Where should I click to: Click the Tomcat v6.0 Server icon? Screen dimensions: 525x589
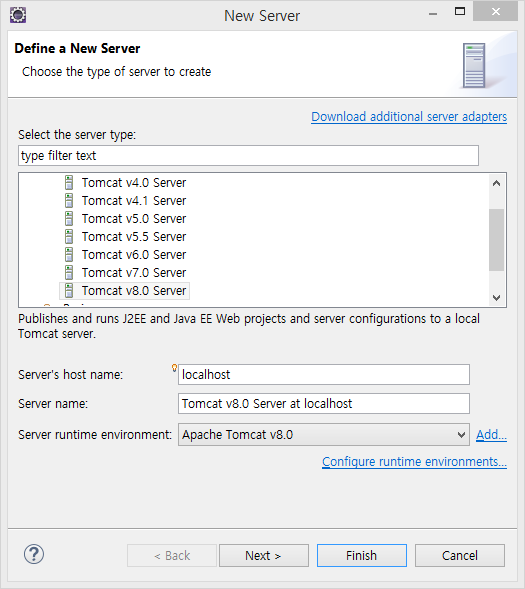(x=69, y=255)
